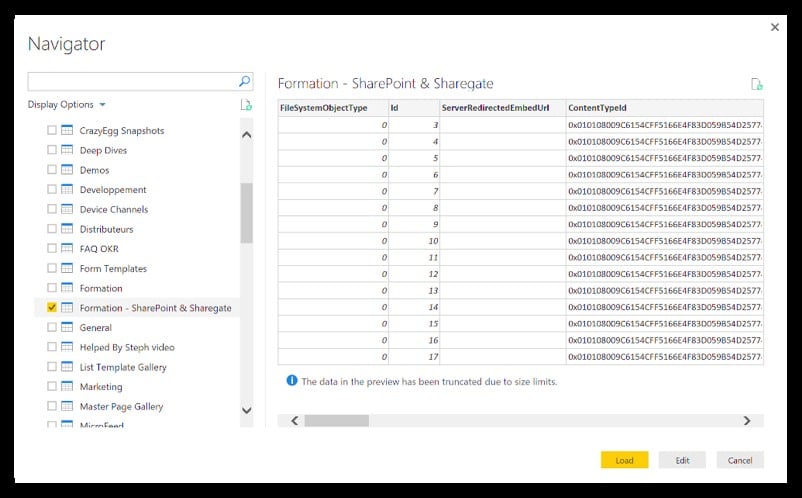The height and width of the screenshot is (498, 802).
Task: Enable the Form Templates checkbox
Action: coord(52,269)
